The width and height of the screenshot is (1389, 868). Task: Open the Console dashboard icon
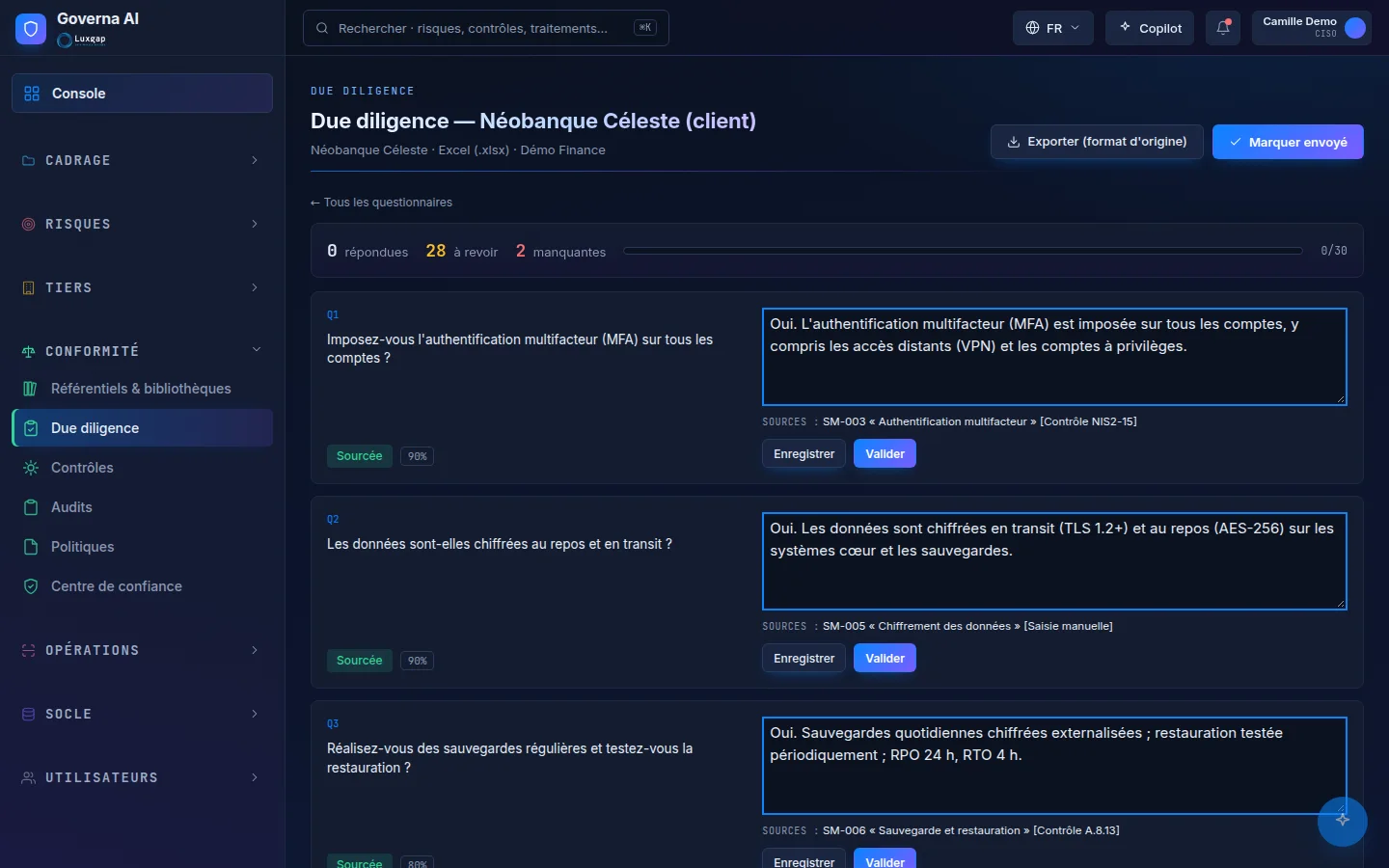[32, 94]
